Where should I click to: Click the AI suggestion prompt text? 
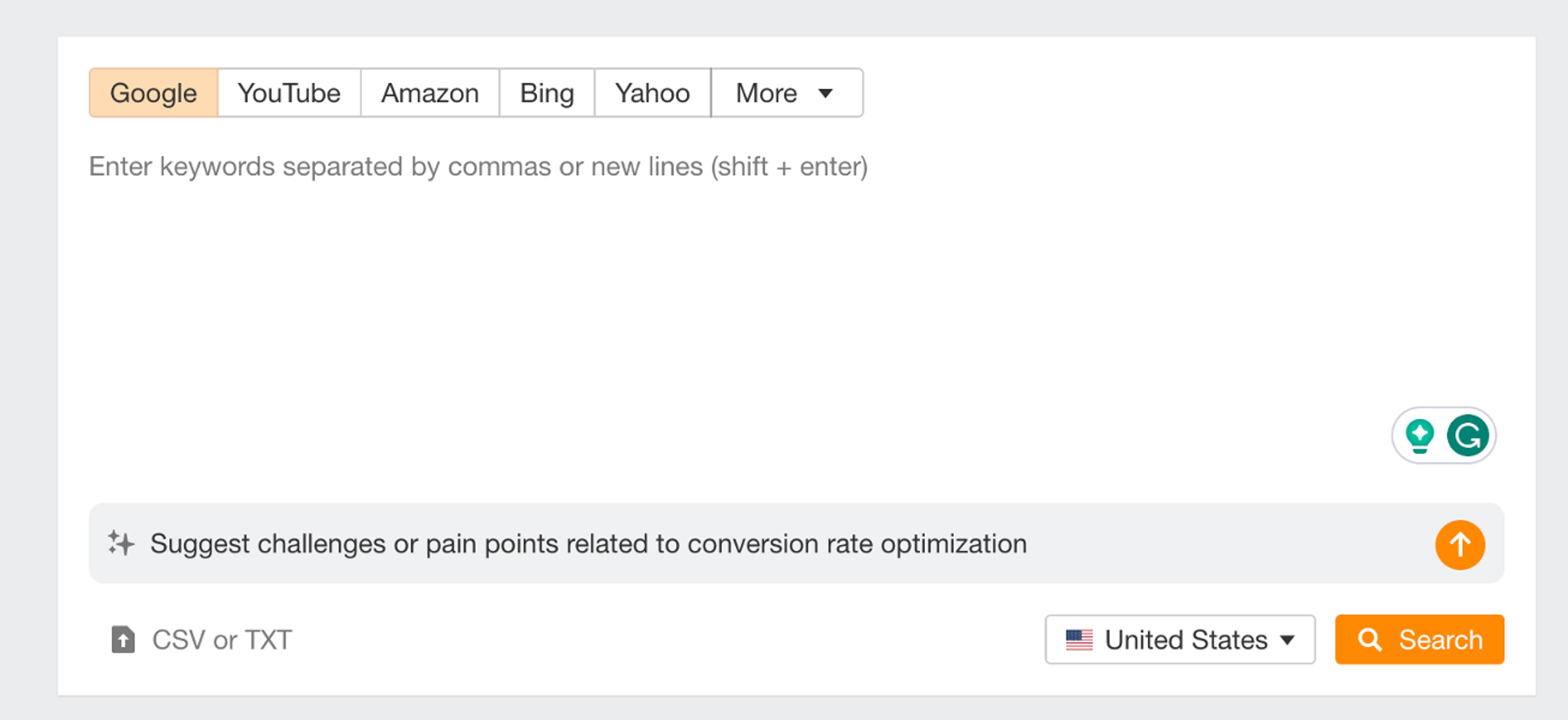[x=588, y=544]
